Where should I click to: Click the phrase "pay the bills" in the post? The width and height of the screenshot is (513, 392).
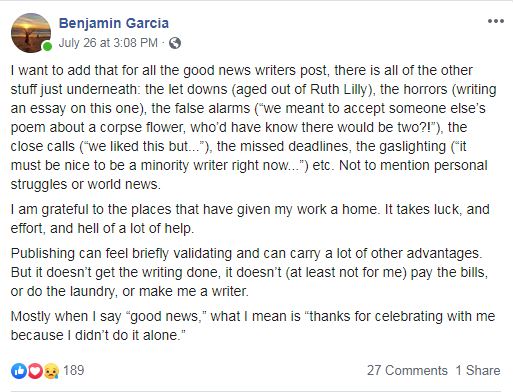point(449,273)
